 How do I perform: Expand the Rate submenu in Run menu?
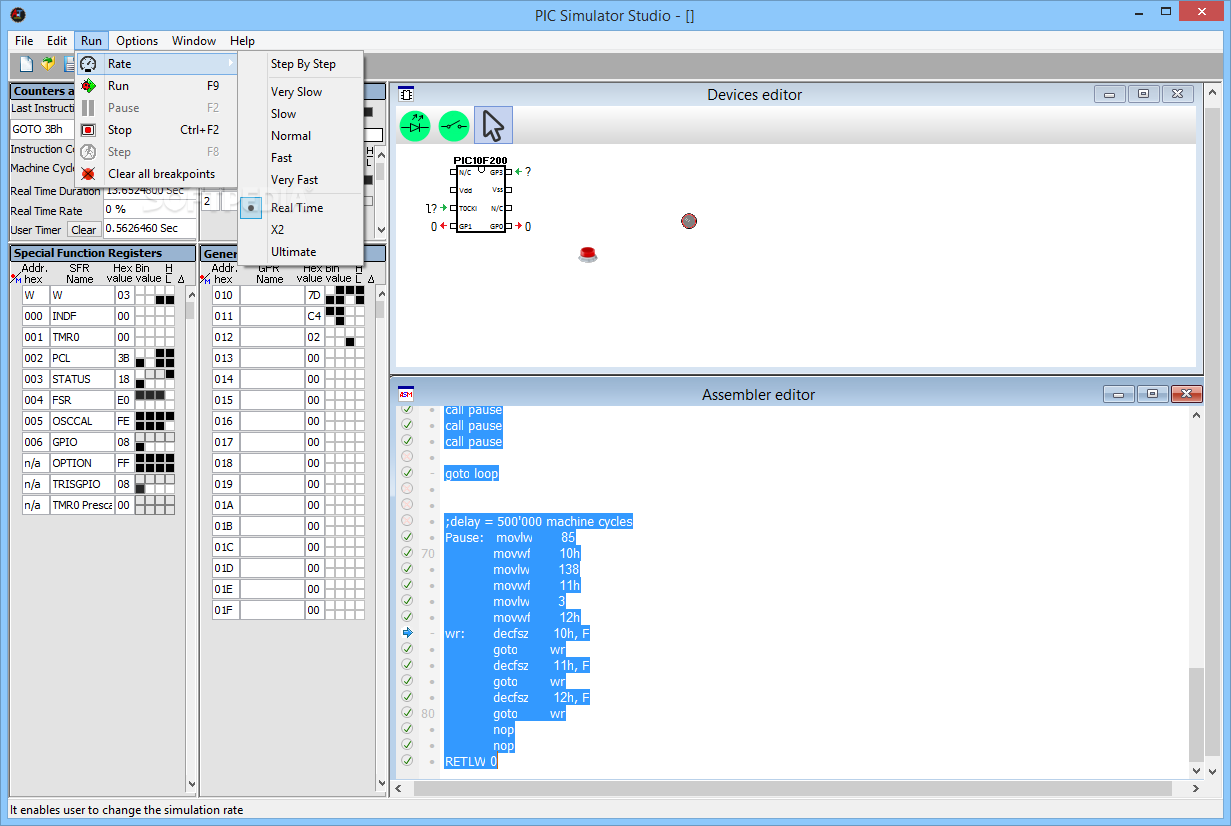tap(157, 64)
